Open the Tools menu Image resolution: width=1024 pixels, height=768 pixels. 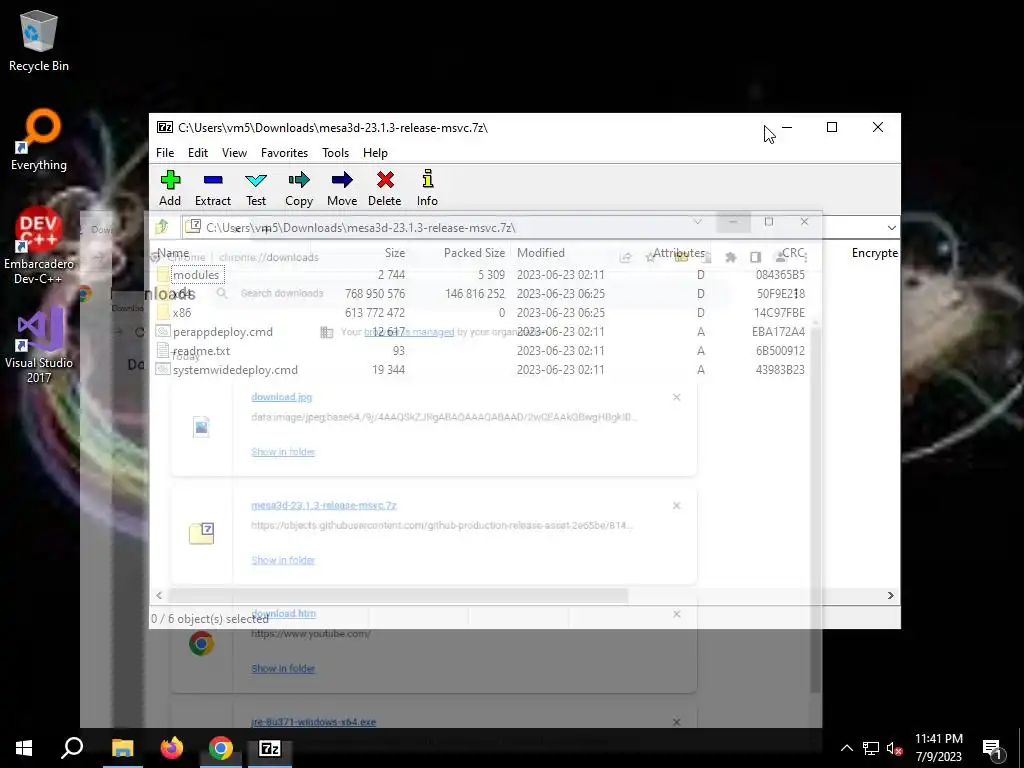pos(336,153)
